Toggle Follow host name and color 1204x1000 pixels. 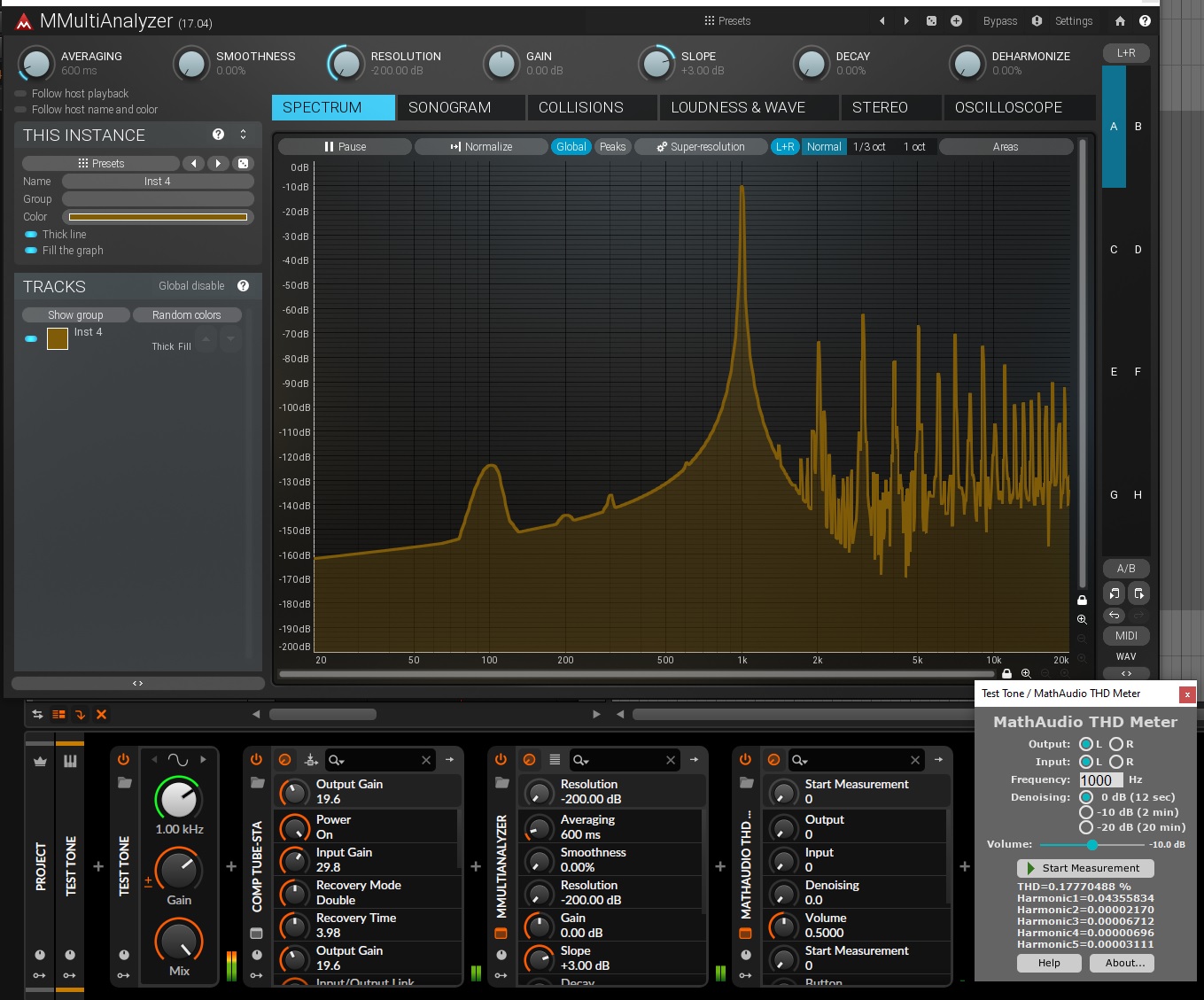[19, 109]
